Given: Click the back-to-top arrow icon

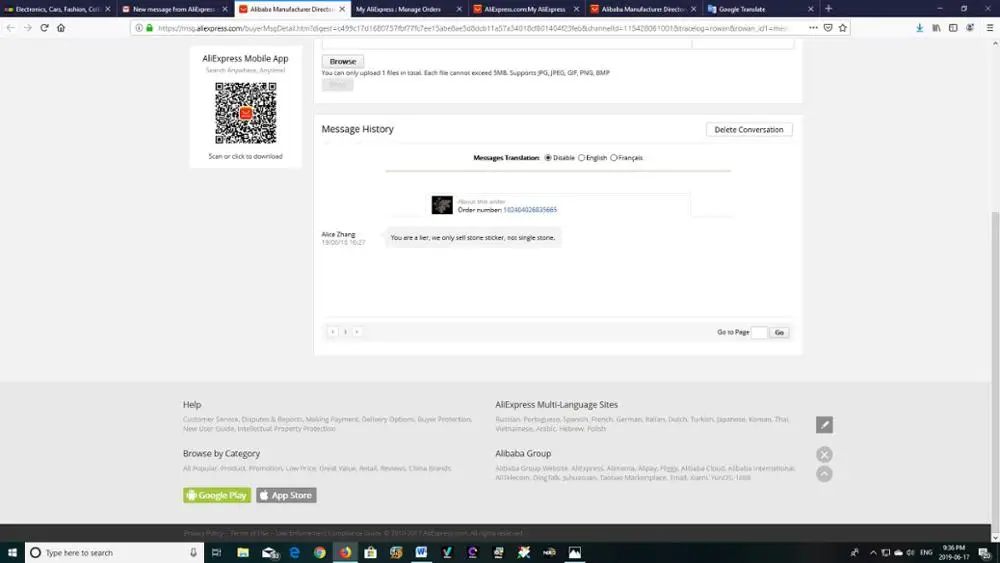Looking at the screenshot, I should [x=824, y=474].
